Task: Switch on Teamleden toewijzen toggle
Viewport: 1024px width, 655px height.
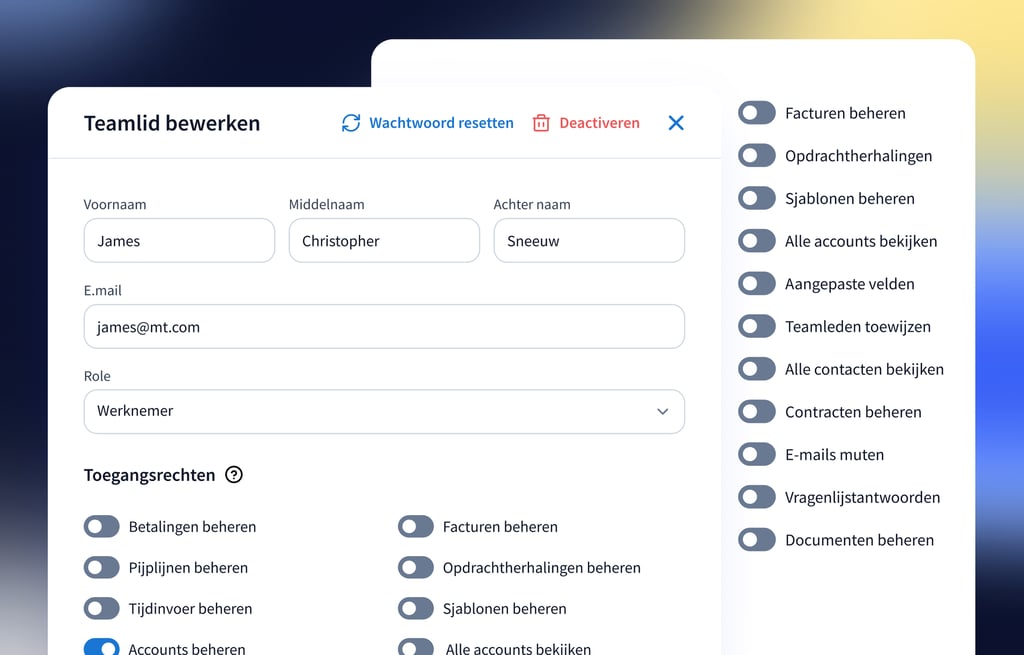Action: 757,327
